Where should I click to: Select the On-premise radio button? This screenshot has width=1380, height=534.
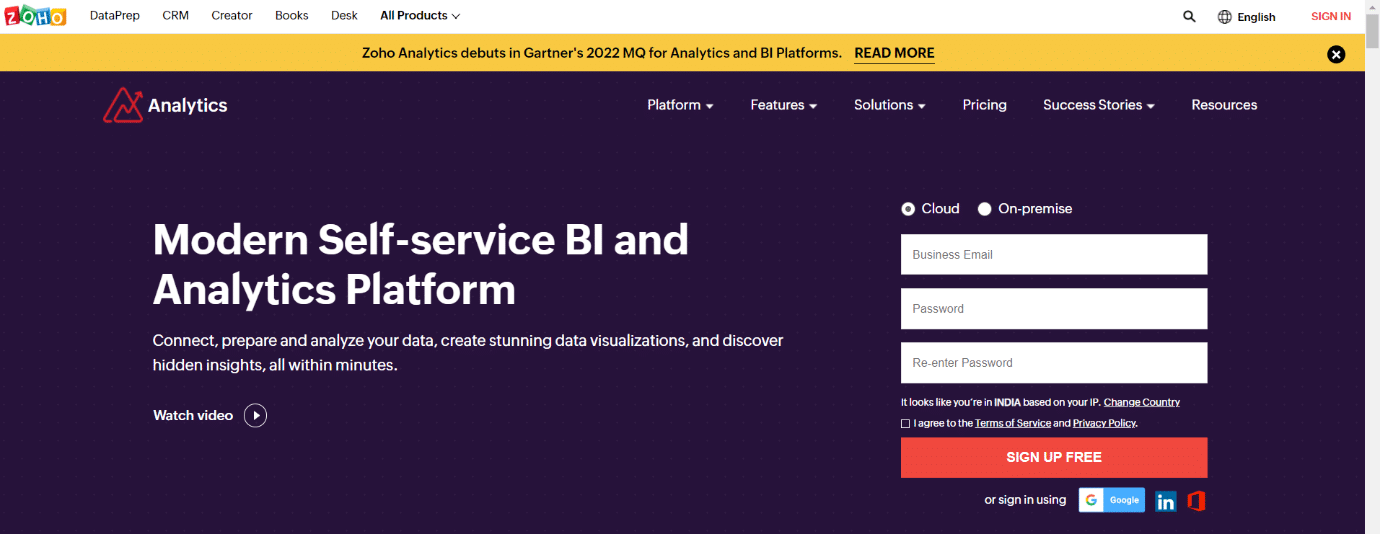[985, 209]
